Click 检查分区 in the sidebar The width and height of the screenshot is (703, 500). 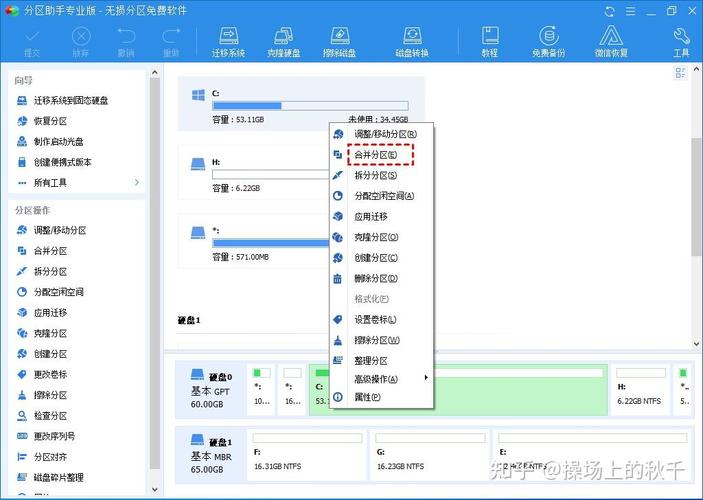click(50, 415)
